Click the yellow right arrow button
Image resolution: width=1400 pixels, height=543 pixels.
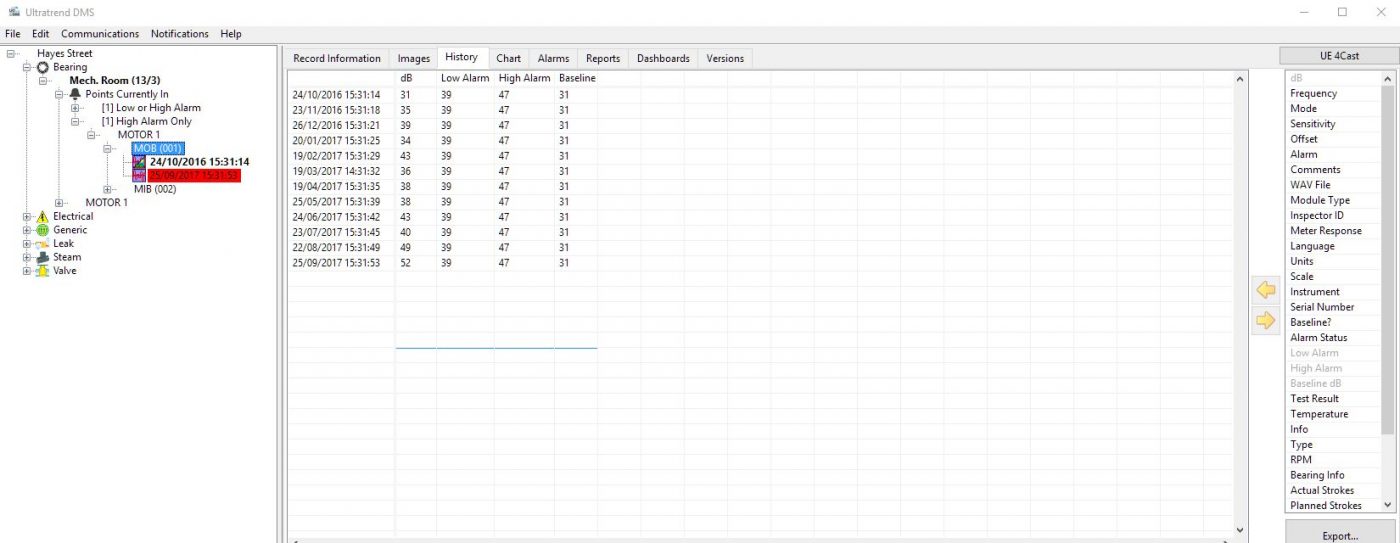pyautogui.click(x=1265, y=320)
